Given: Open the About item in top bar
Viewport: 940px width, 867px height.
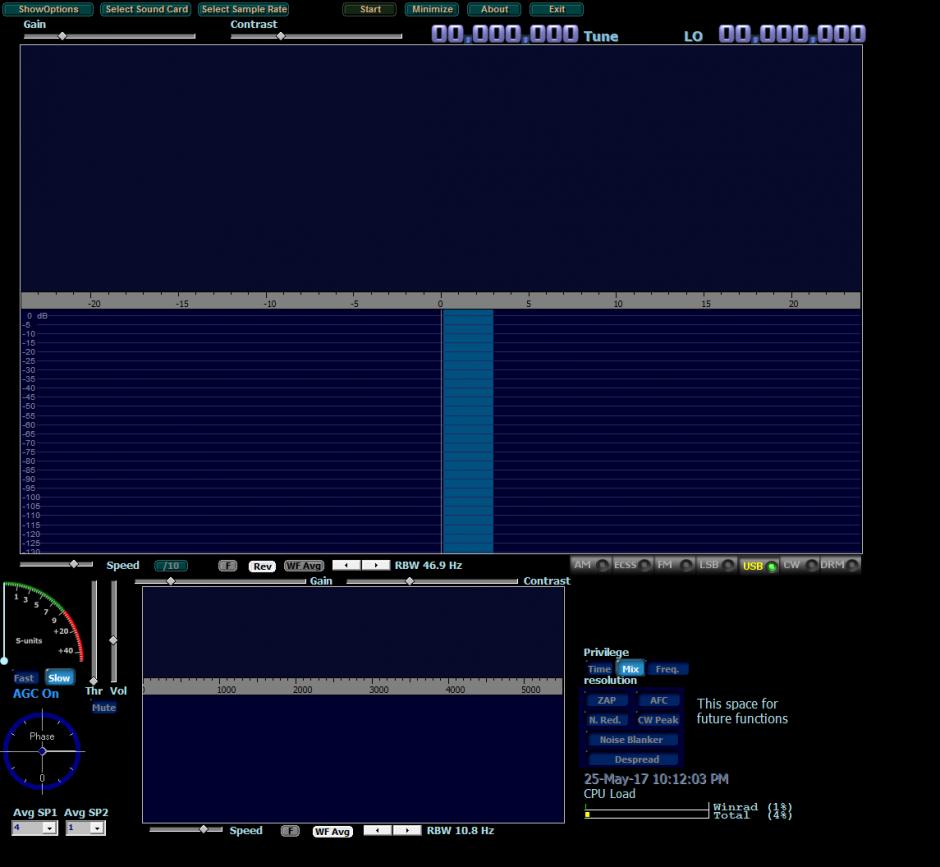Looking at the screenshot, I should click(494, 9).
